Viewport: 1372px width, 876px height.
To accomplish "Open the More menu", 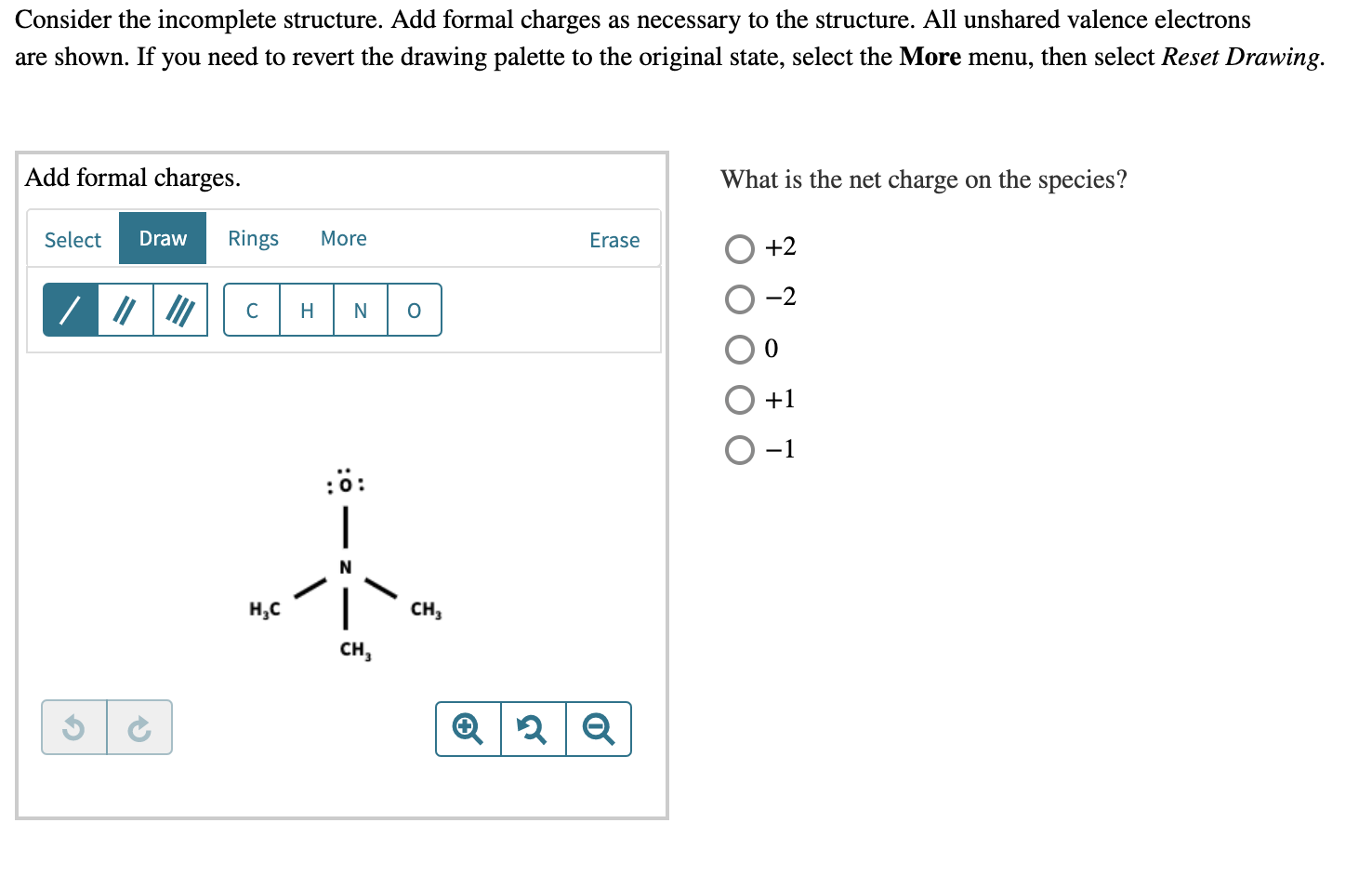I will [343, 238].
